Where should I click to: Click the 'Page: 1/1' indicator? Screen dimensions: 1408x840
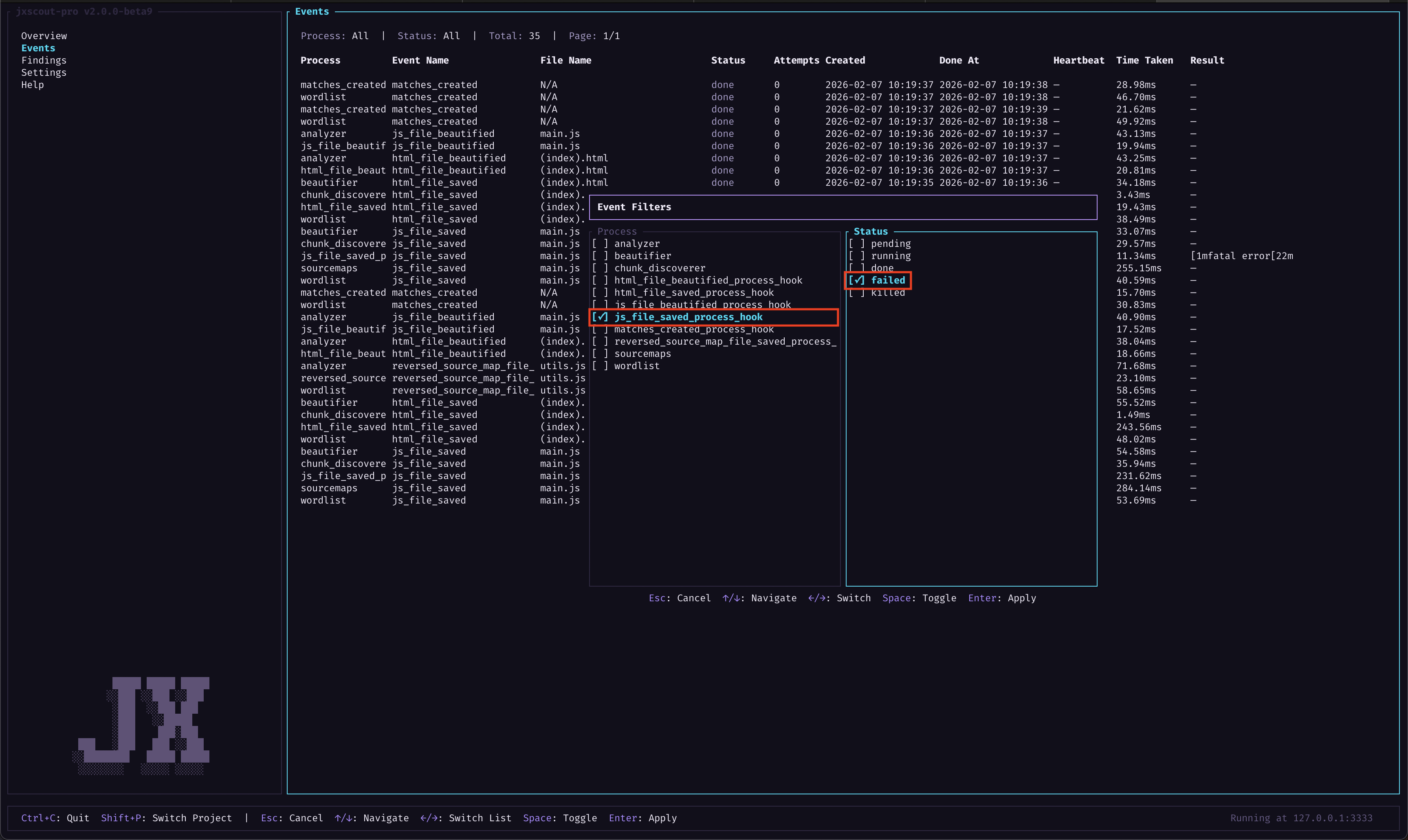coord(594,36)
